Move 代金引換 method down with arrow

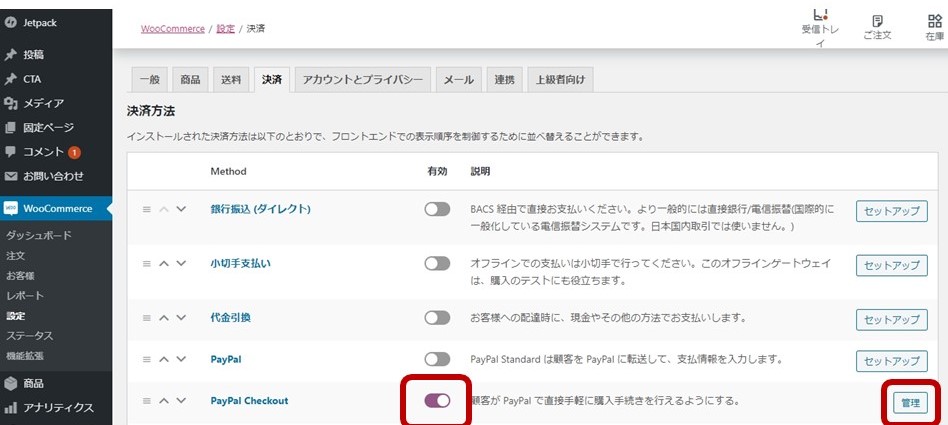181,318
